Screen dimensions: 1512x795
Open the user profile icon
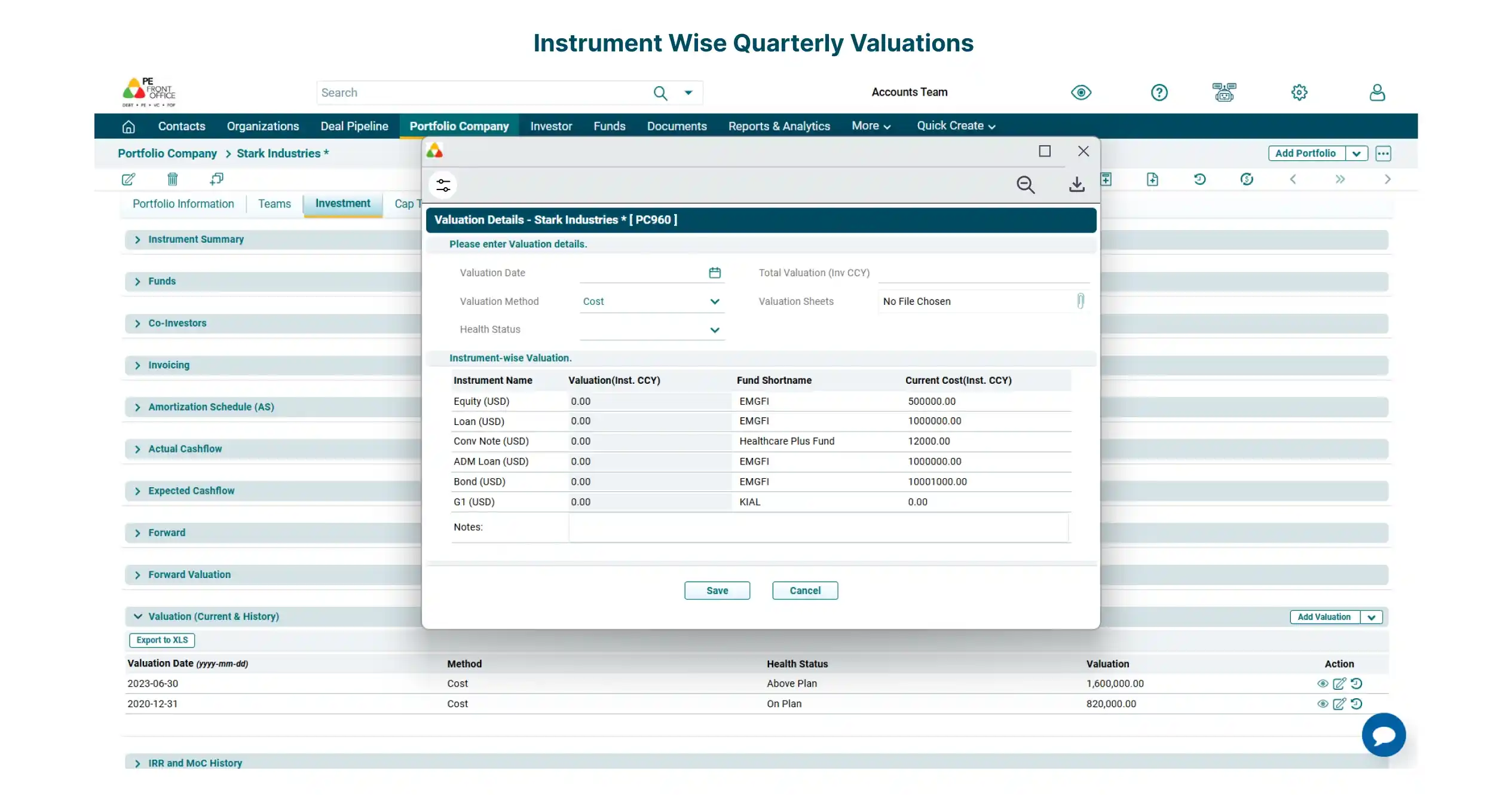point(1378,92)
